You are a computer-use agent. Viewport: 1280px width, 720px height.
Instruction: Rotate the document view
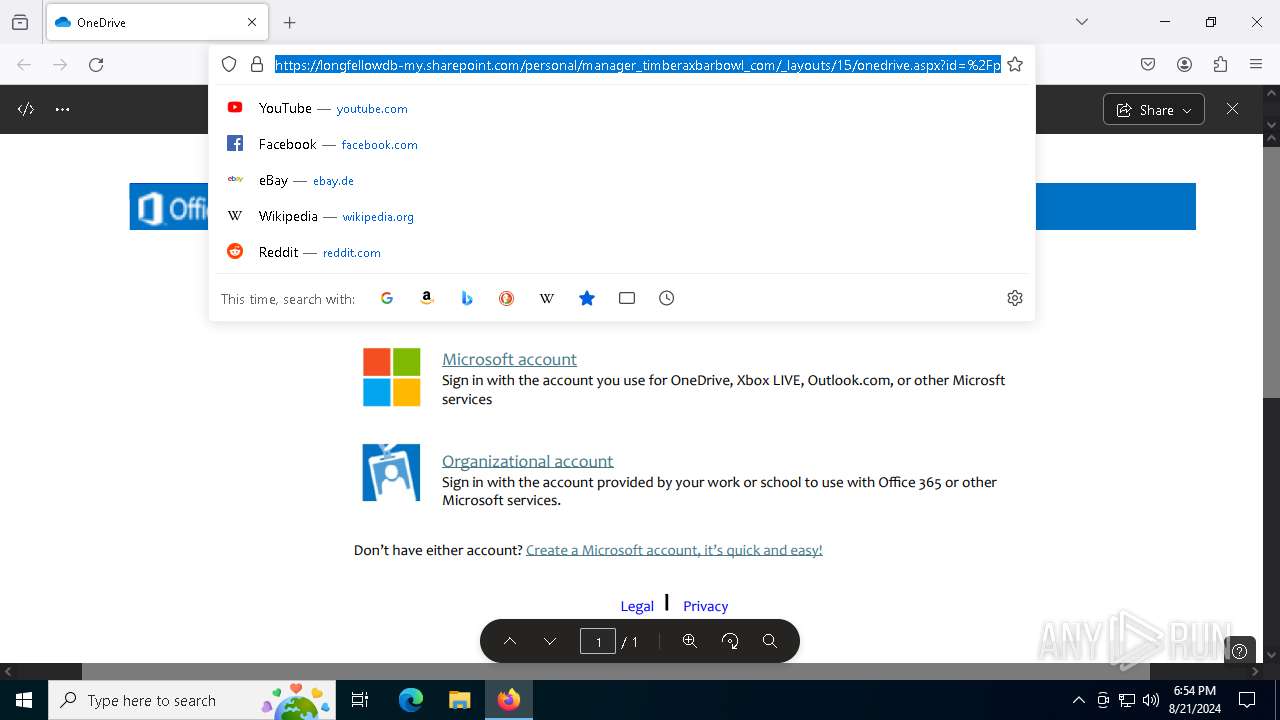tap(730, 642)
